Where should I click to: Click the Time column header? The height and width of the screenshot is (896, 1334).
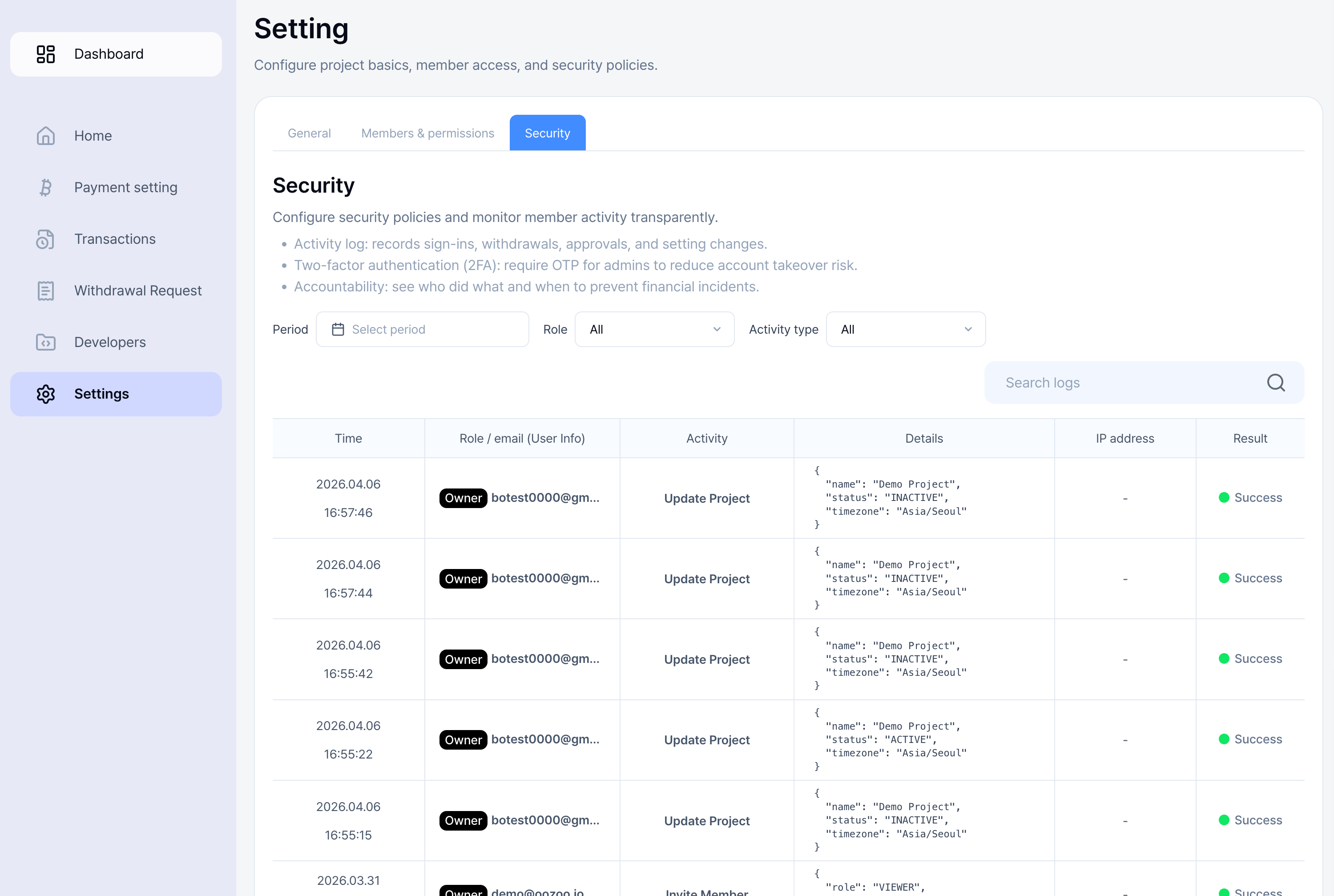coord(348,438)
